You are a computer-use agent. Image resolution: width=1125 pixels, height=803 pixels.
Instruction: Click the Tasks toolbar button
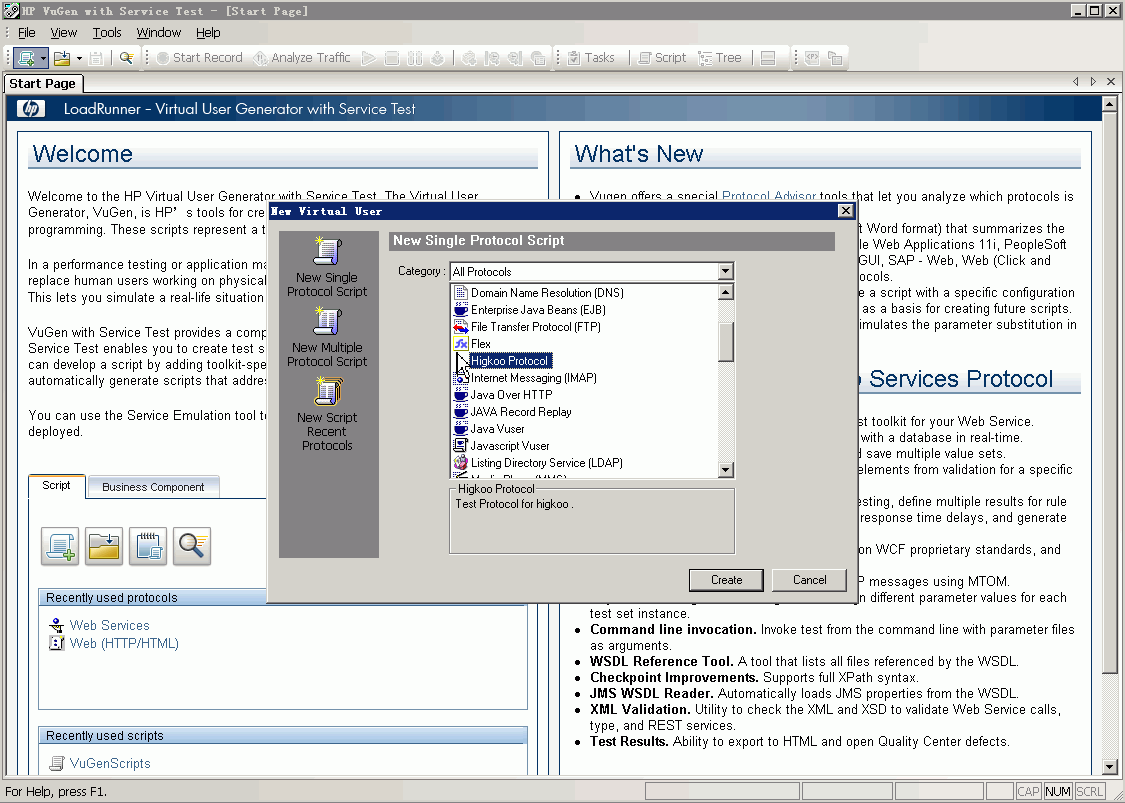click(x=591, y=58)
